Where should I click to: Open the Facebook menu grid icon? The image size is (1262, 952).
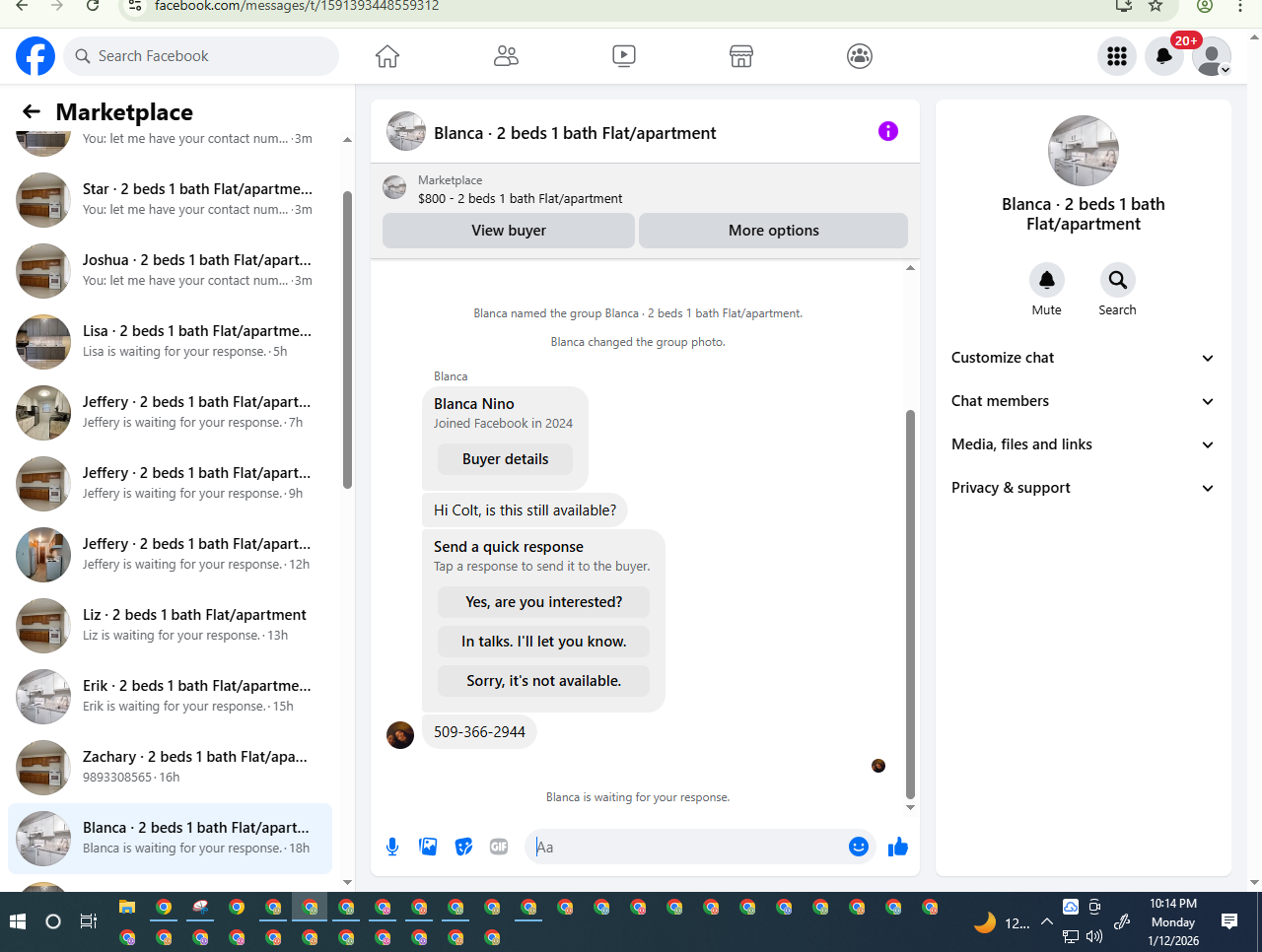1117,56
